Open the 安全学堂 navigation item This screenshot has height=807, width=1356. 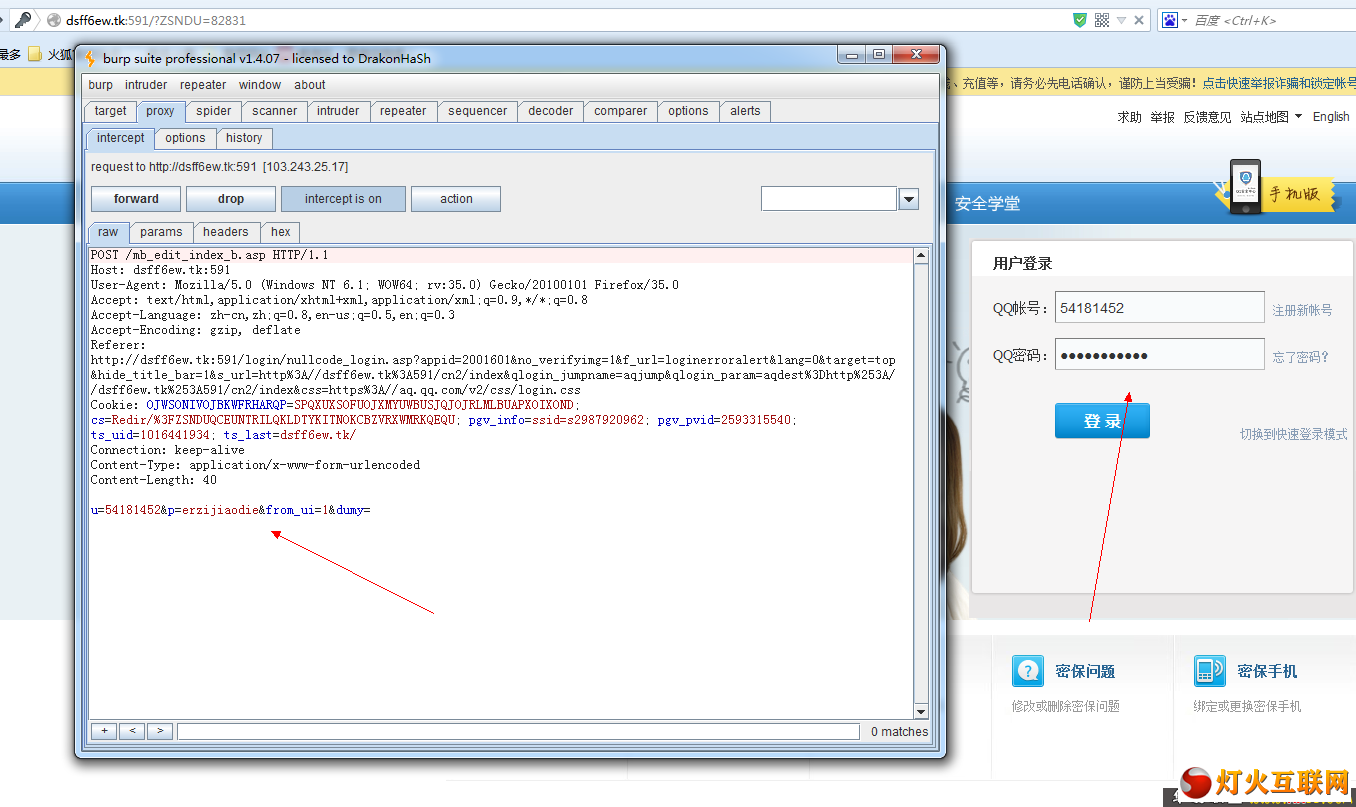tap(987, 203)
